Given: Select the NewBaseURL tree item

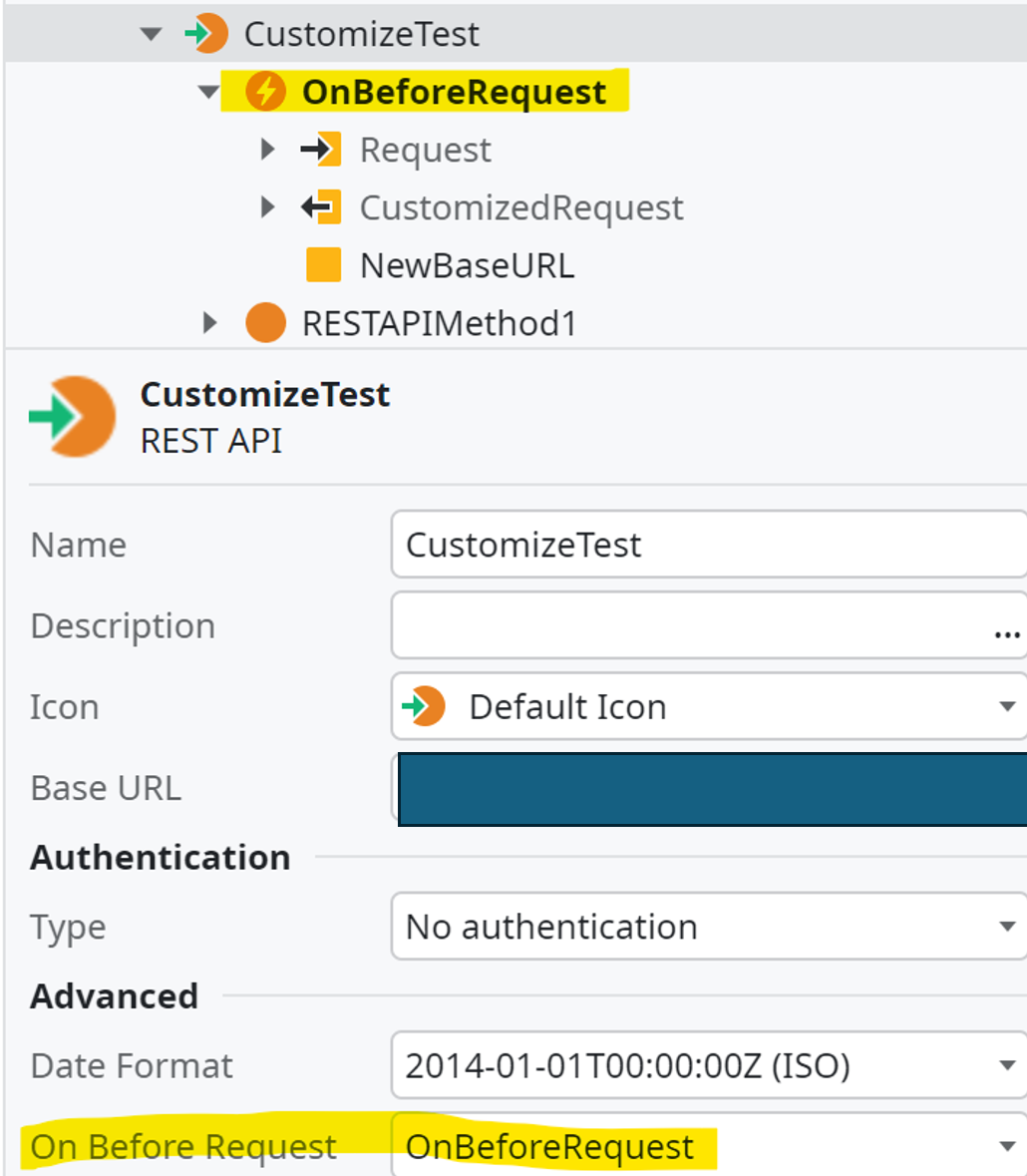Looking at the screenshot, I should point(467,265).
